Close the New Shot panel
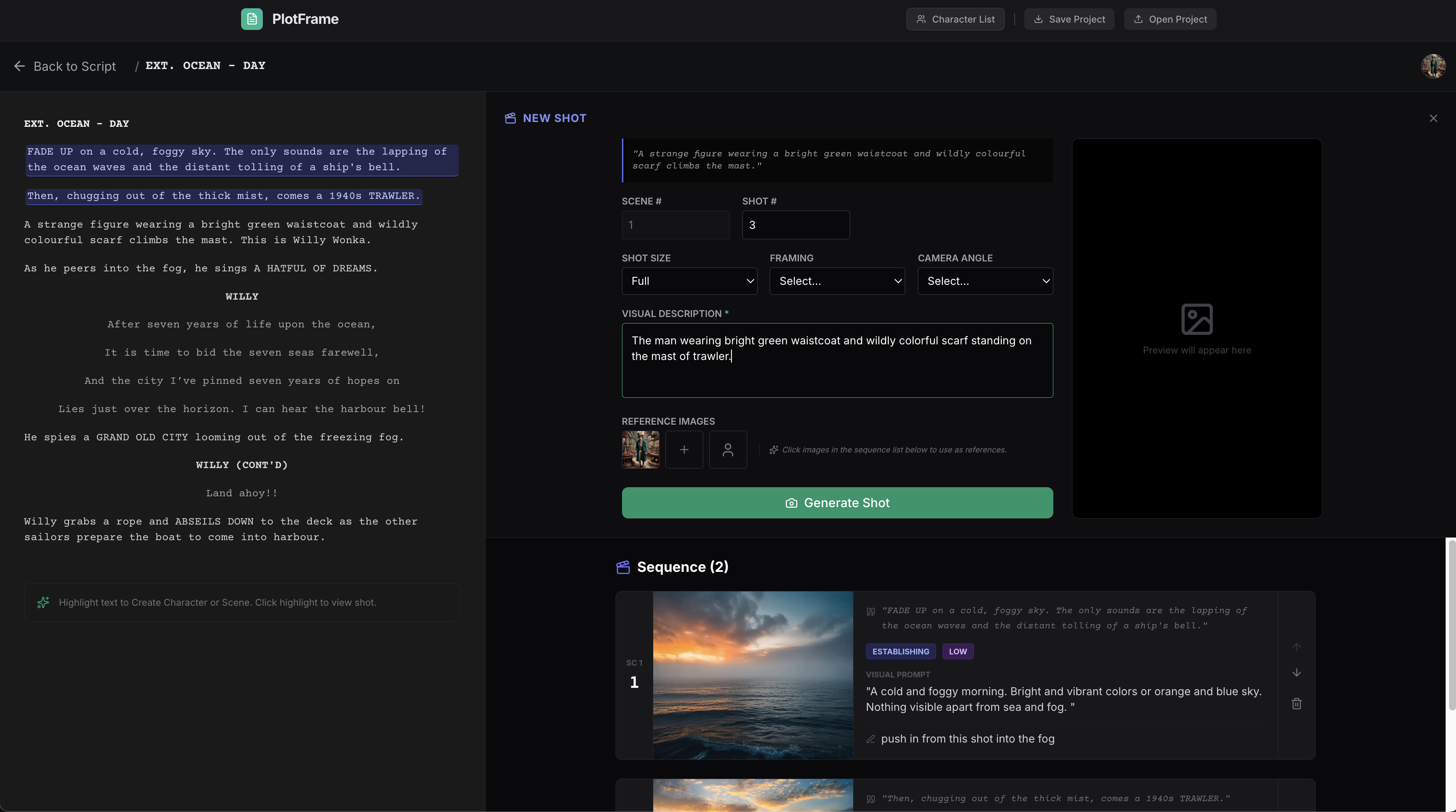The image size is (1456, 812). coord(1433,118)
